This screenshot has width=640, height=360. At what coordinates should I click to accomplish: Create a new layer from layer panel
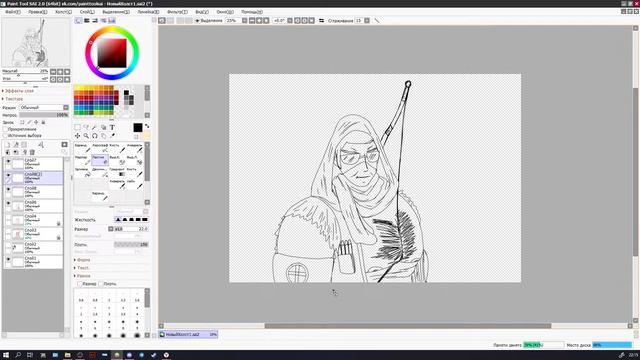(x=7, y=144)
